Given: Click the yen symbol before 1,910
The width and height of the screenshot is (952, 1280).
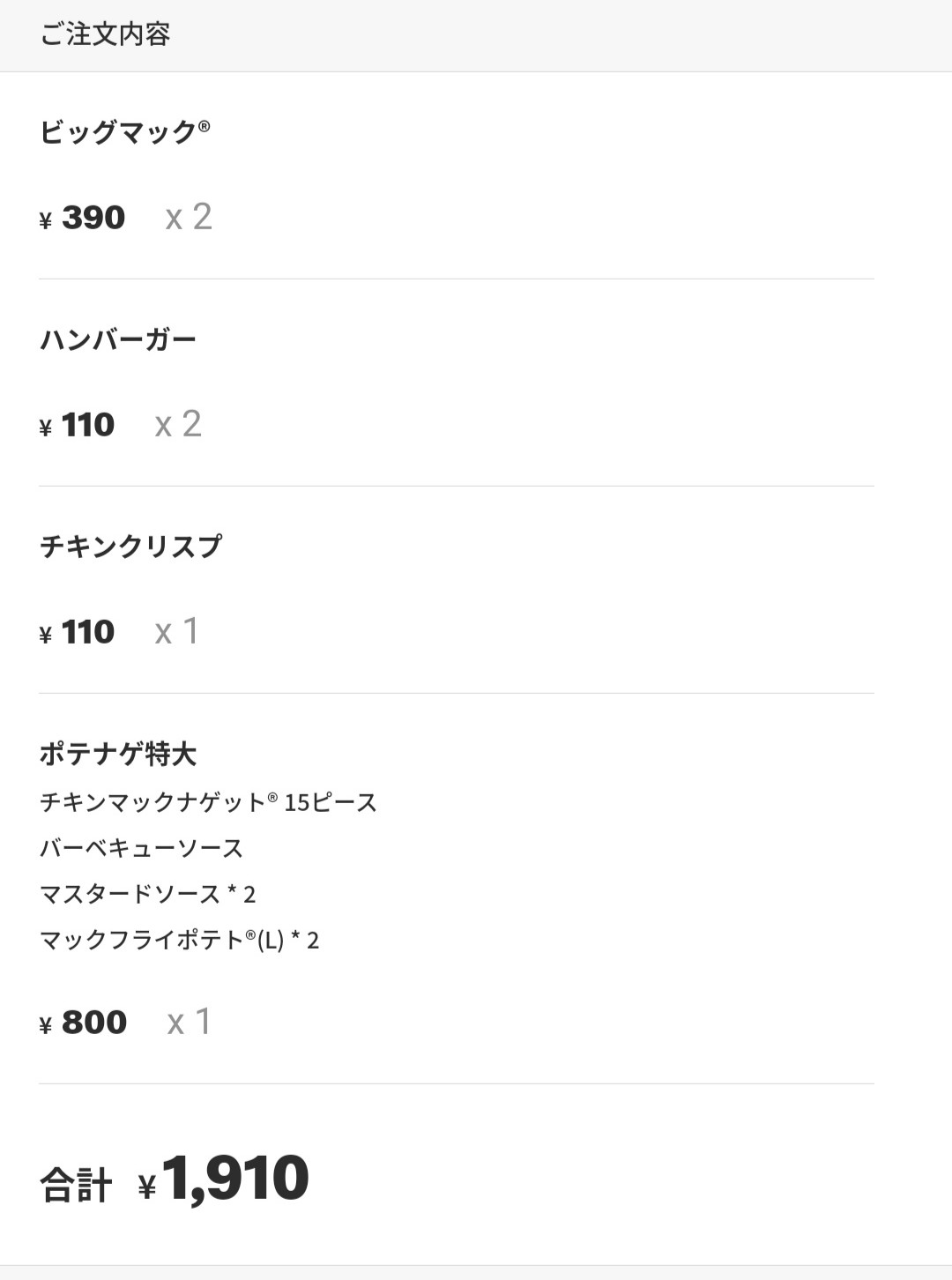Looking at the screenshot, I should point(147,1187).
